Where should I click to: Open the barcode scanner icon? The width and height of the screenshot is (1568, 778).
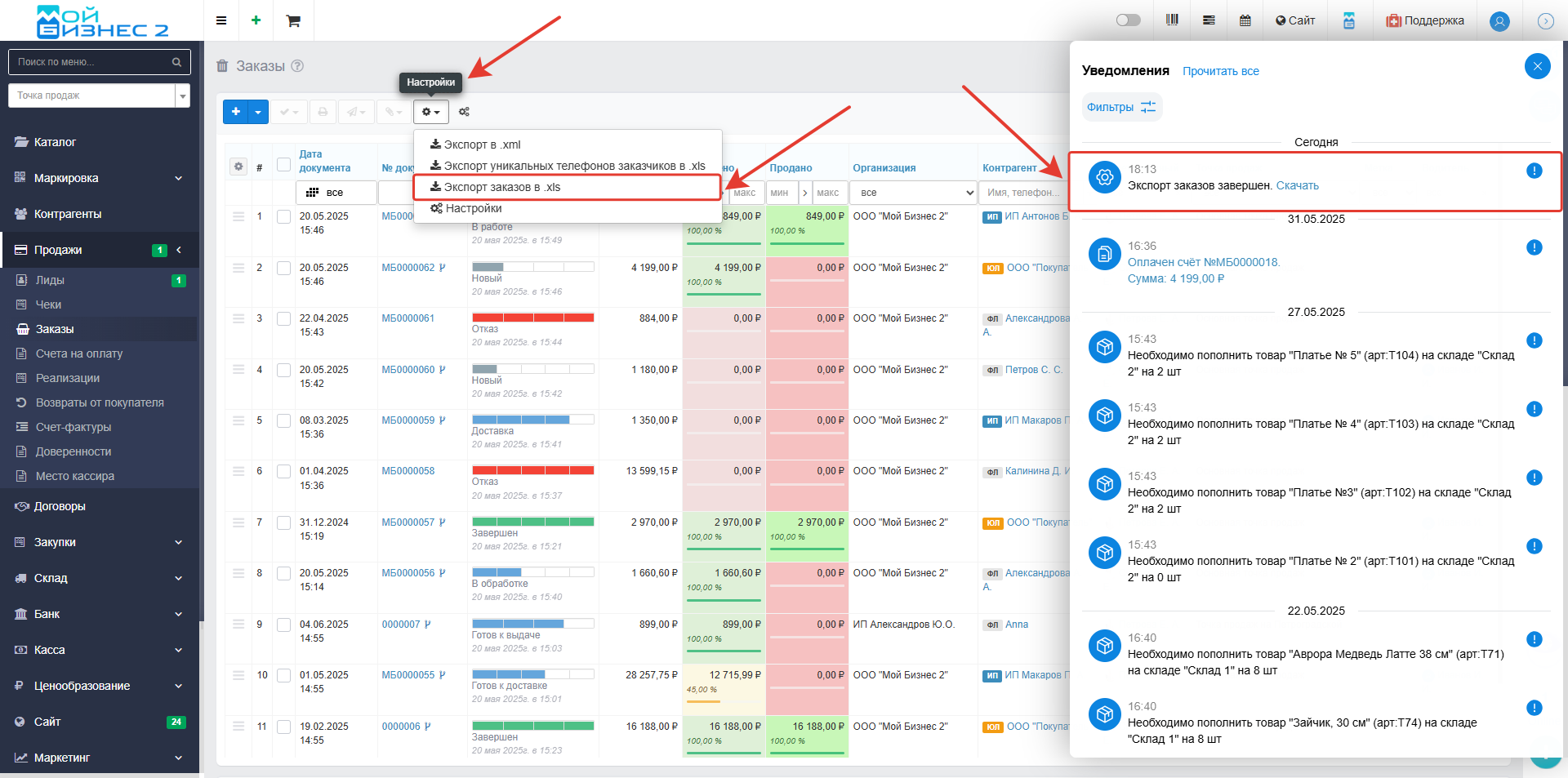point(1172,20)
